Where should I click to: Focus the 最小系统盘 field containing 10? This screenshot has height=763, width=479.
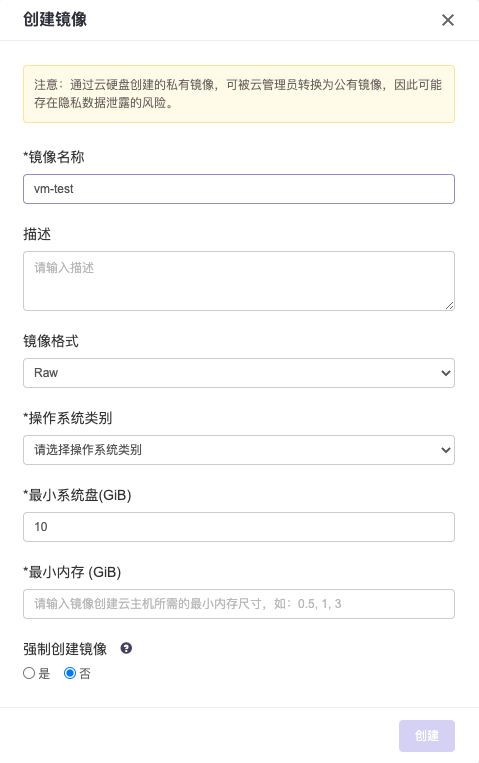(239, 527)
